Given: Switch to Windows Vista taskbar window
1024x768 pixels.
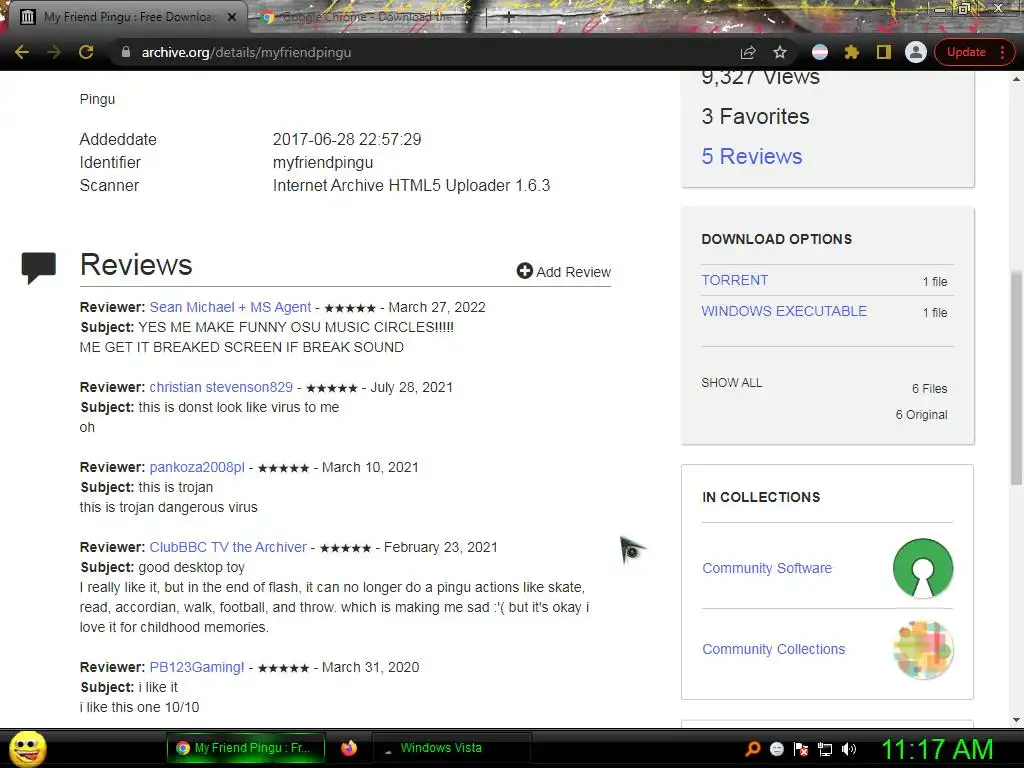Looking at the screenshot, I should tap(451, 748).
